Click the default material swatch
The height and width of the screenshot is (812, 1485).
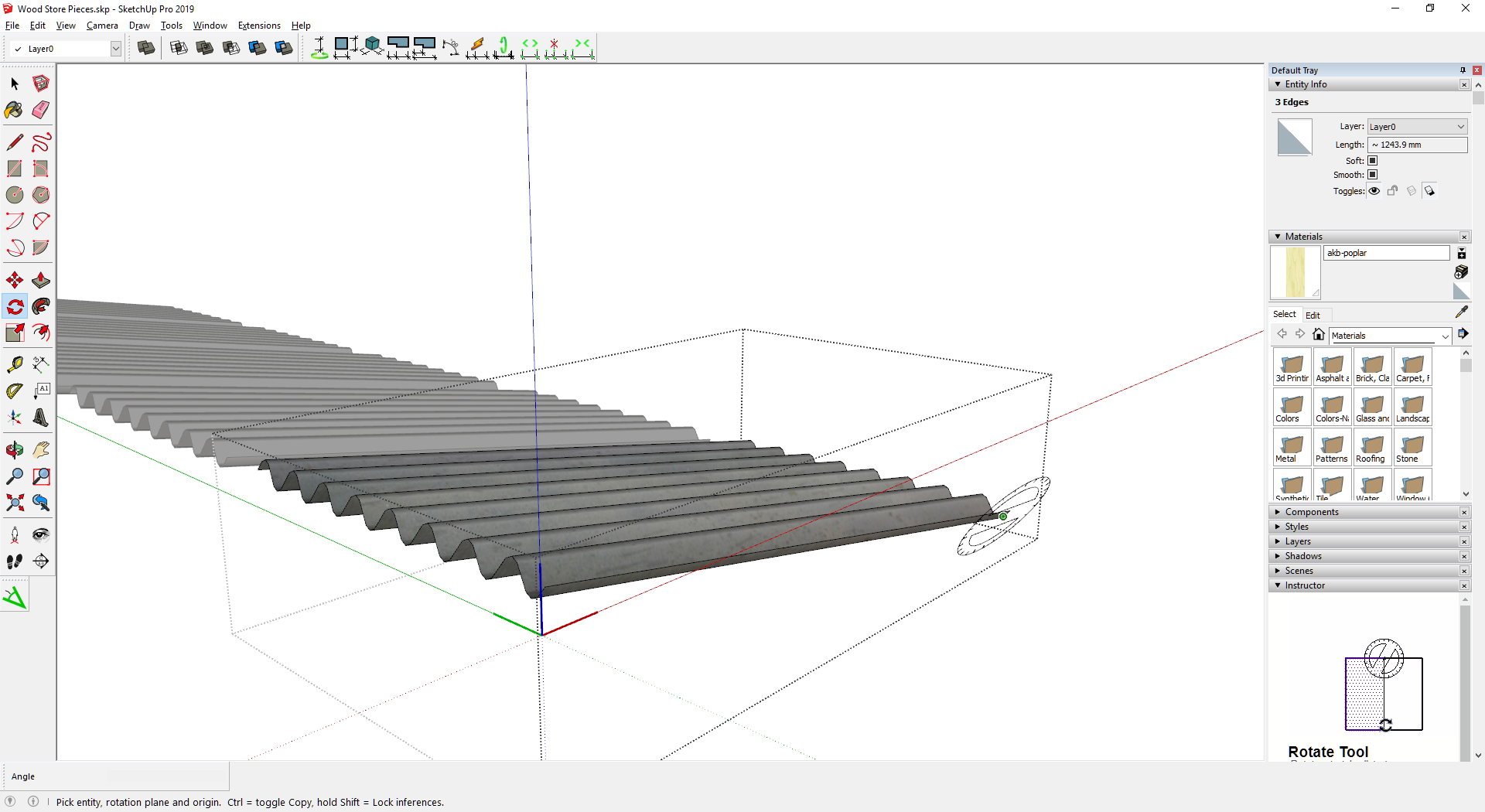click(x=1461, y=292)
